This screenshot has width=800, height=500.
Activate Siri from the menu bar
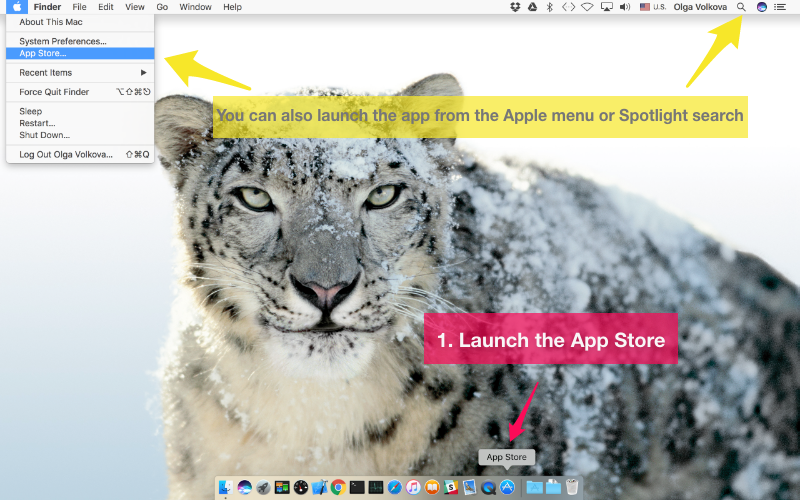(x=762, y=7)
